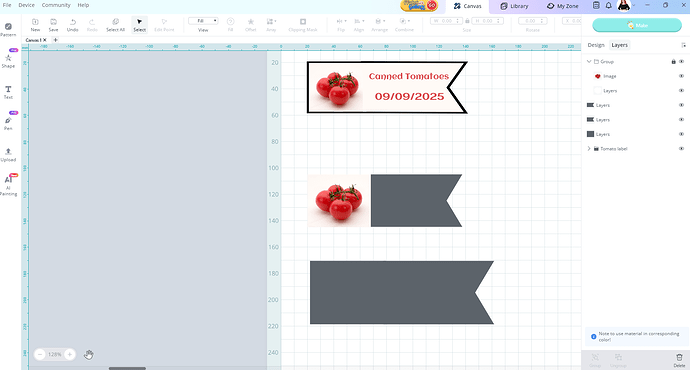Image resolution: width=690 pixels, height=370 pixels.
Task: Click the horizontal scrollbar thumb
Action: [127, 368]
